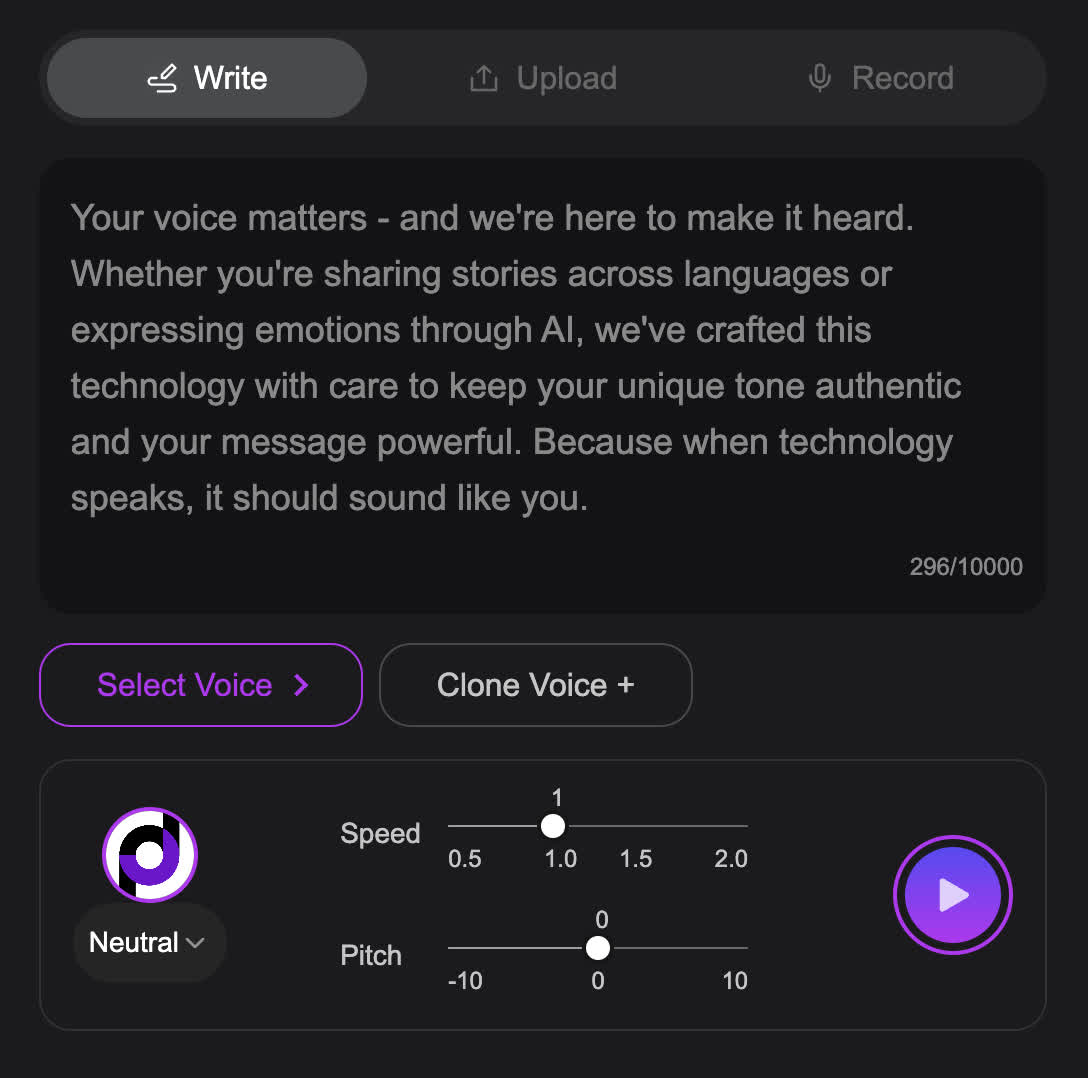Set pitch to 10 on slider track

pyautogui.click(x=745, y=947)
